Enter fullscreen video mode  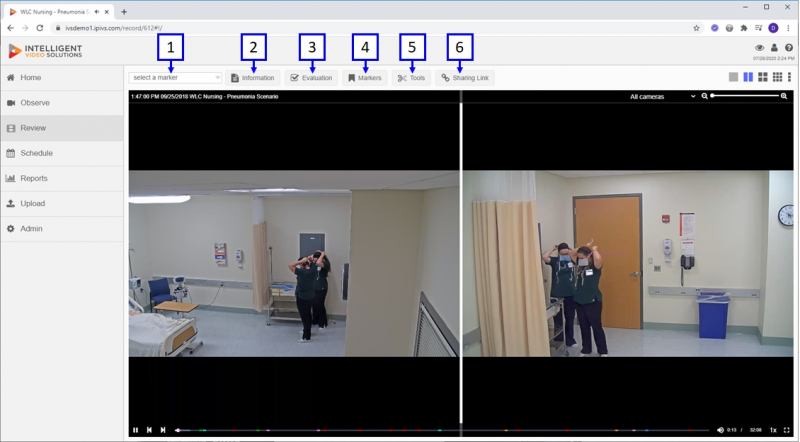[x=787, y=430]
